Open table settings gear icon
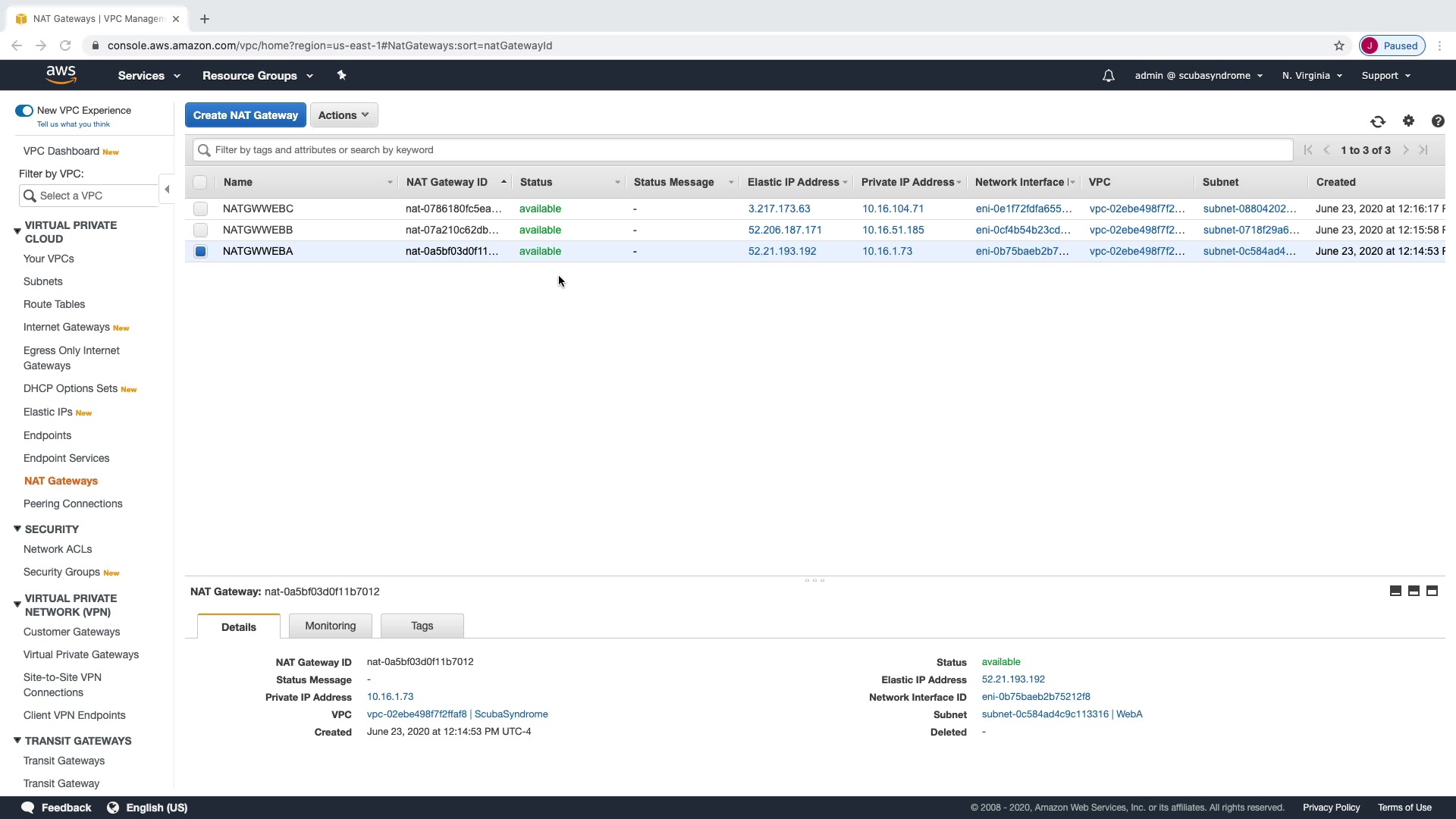 pos(1408,121)
